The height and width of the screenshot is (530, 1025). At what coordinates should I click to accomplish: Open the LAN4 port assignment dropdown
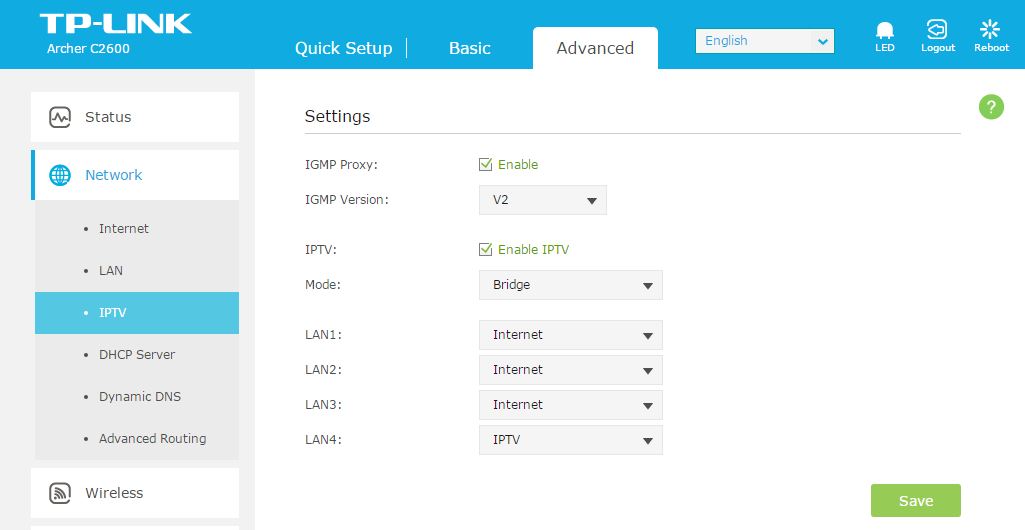coord(570,440)
